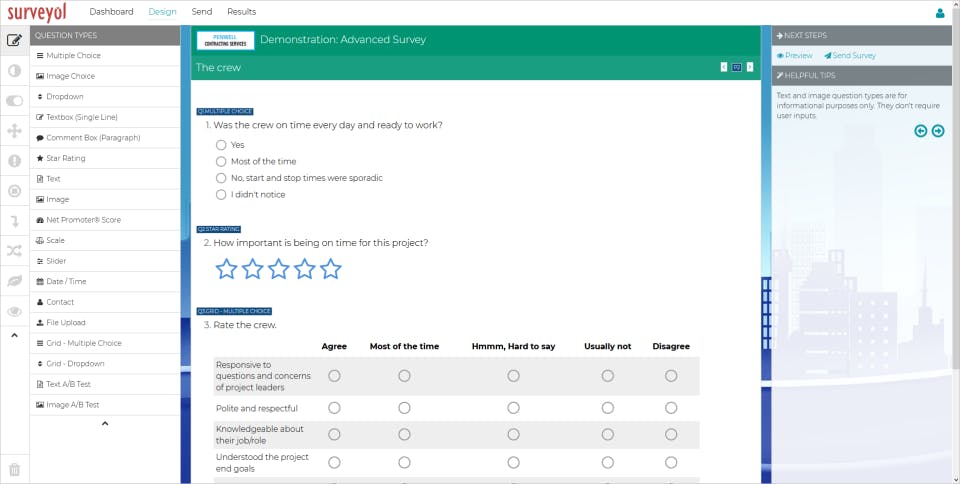Image resolution: width=960 pixels, height=484 pixels.
Task: Choose Hmmm, Hard to say for Knowledgeable row
Action: tap(513, 434)
